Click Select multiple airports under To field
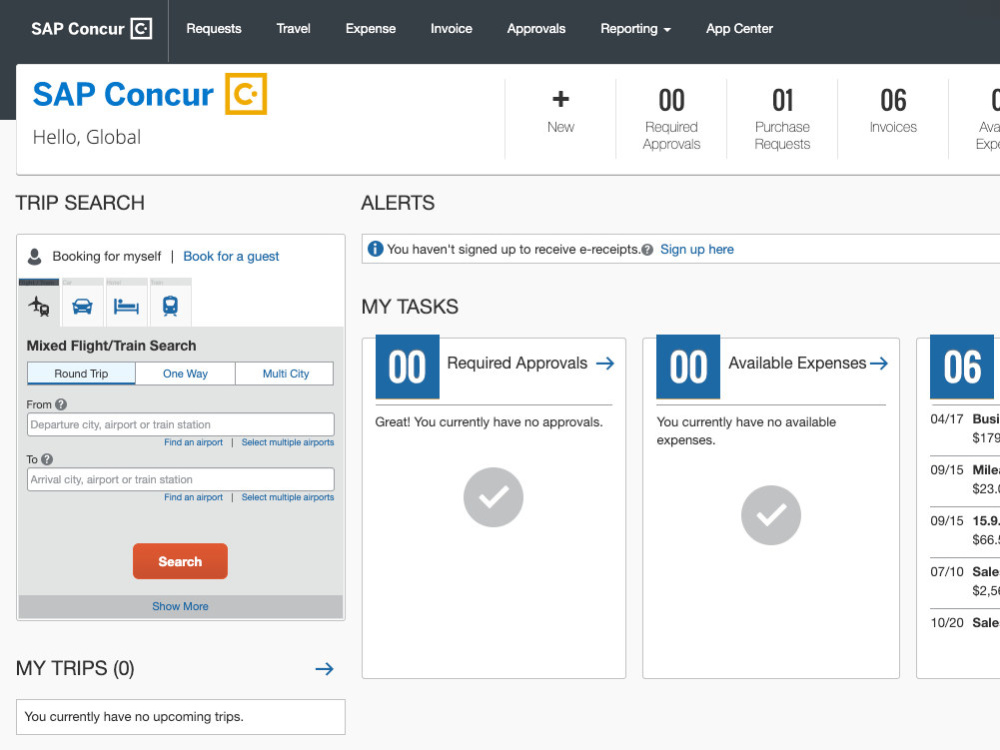The image size is (1000, 750). pos(288,497)
